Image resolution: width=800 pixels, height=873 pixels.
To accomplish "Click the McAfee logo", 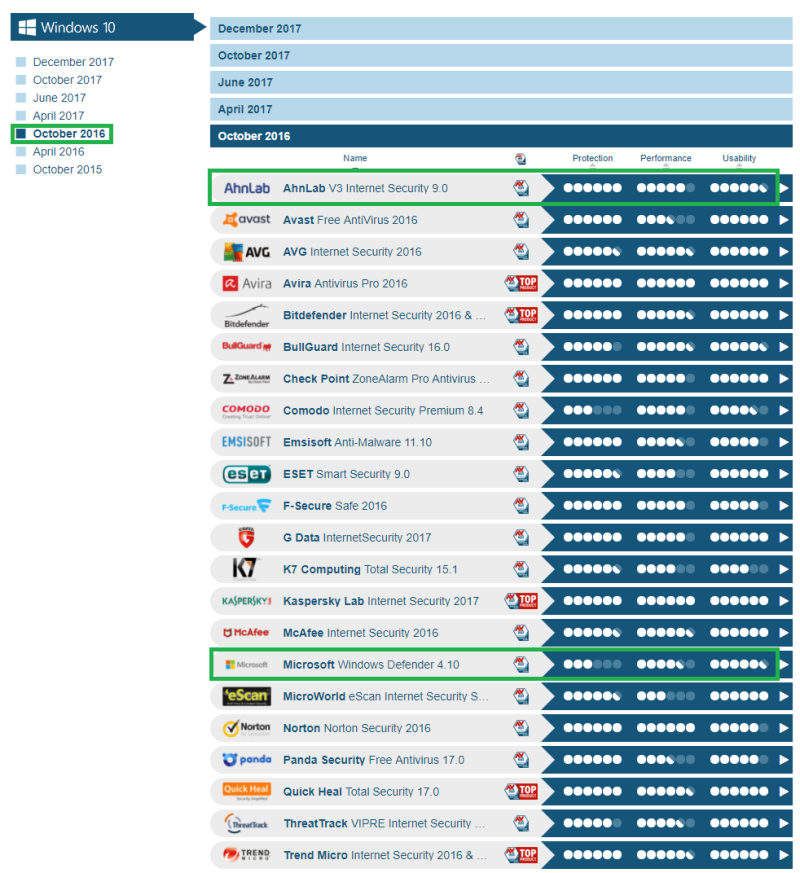I will [247, 632].
